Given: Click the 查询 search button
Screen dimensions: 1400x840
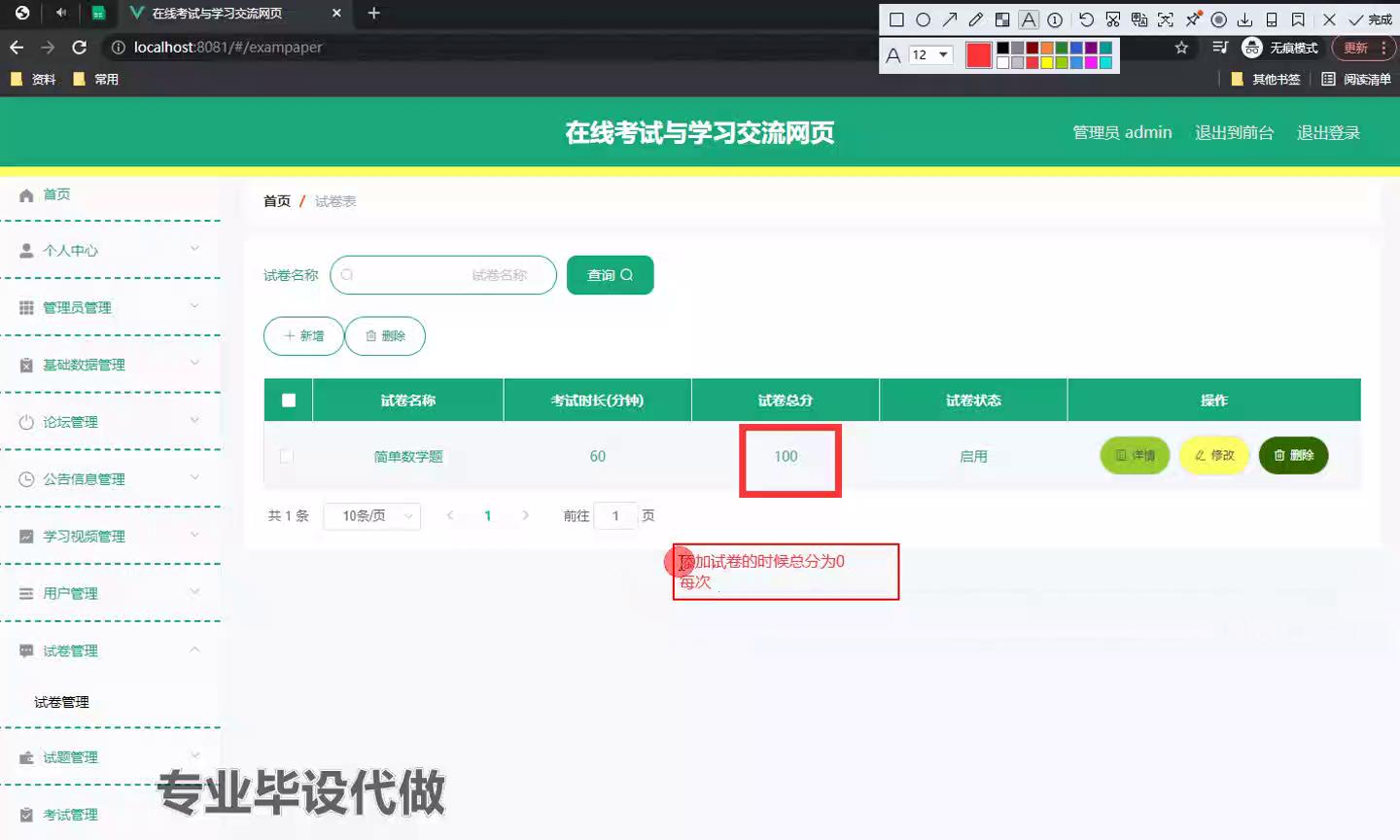Looking at the screenshot, I should pyautogui.click(x=610, y=275).
